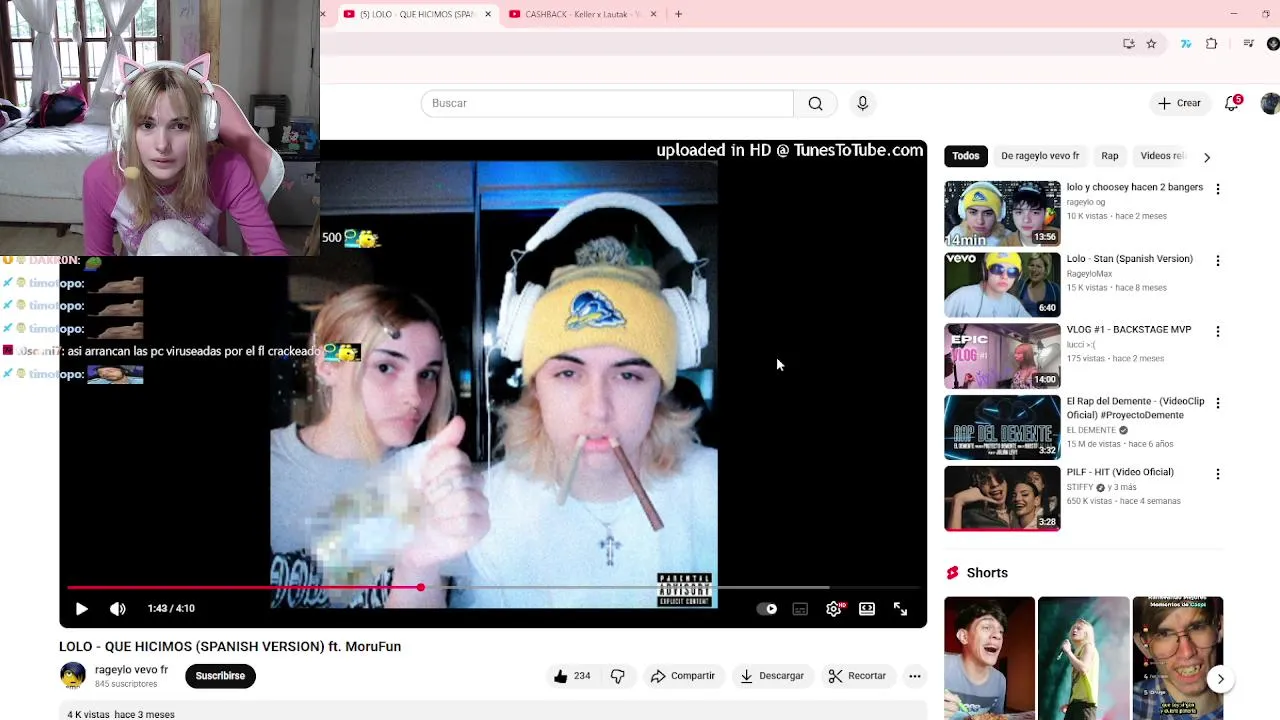Select the Videos rel... filter chip
Screen dimensions: 1280x720
pyautogui.click(x=1162, y=156)
